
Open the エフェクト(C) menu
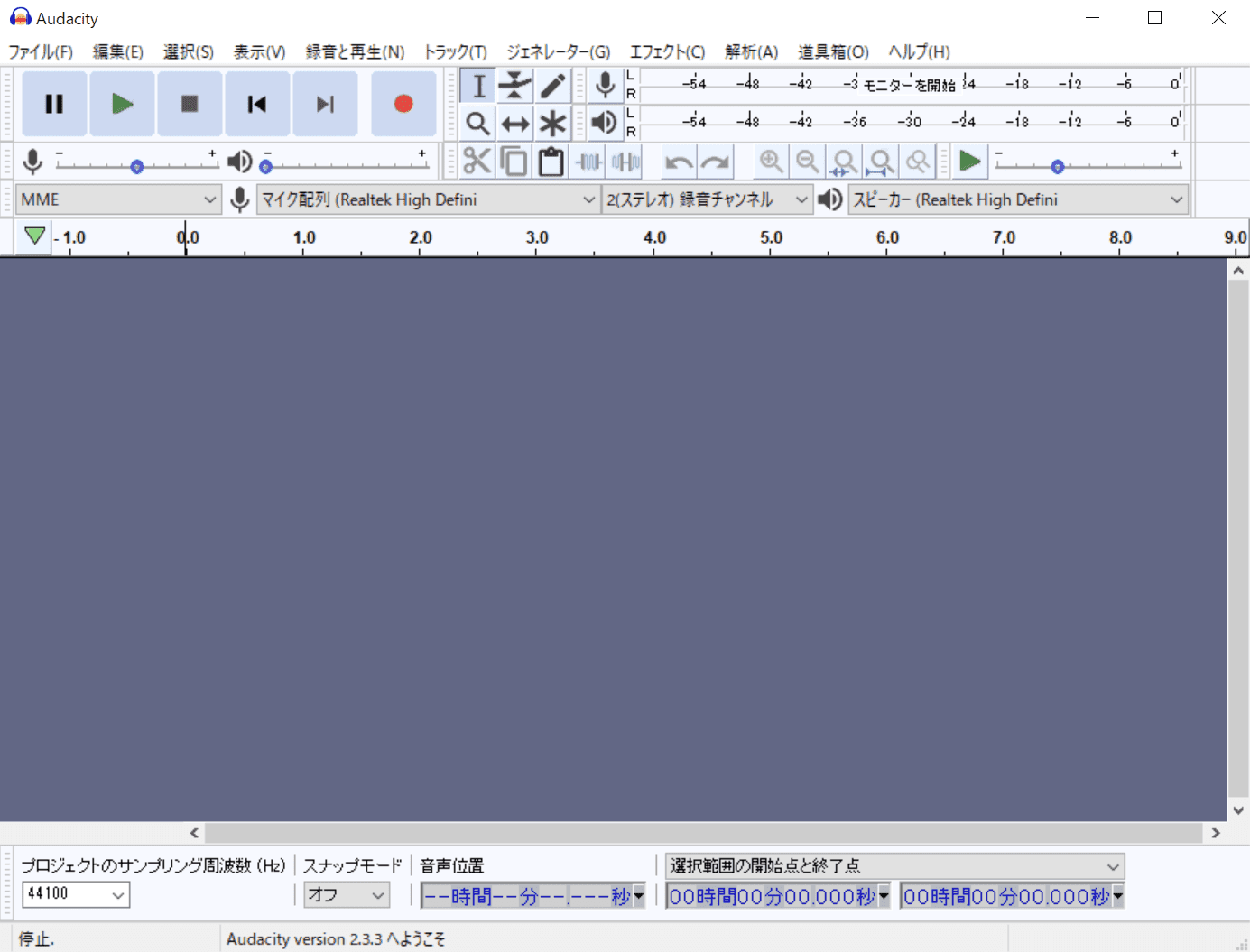[667, 52]
